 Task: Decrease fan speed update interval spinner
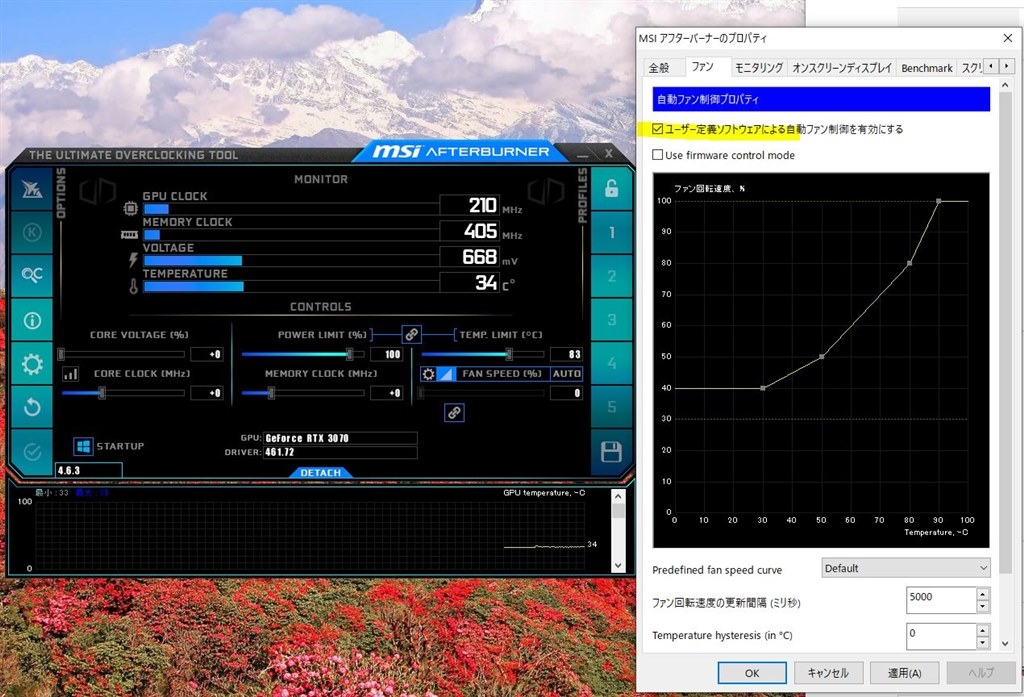point(982,607)
